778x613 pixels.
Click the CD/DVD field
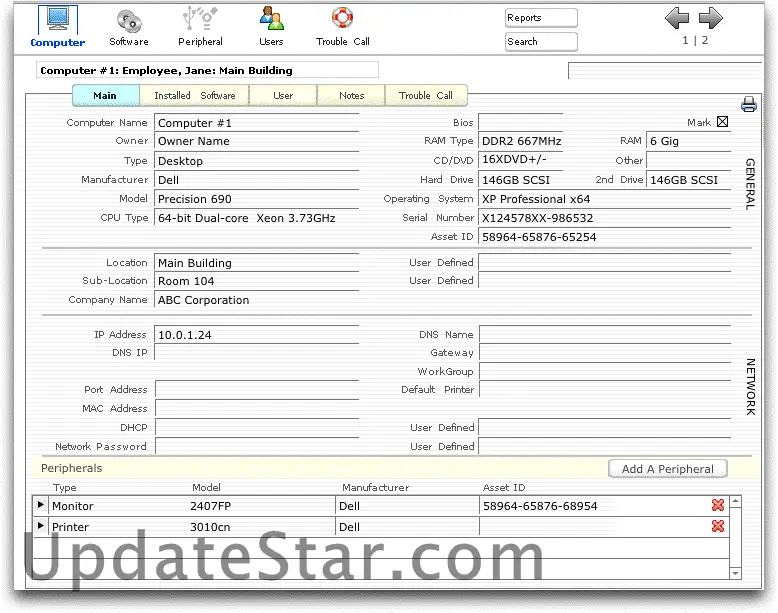(x=520, y=160)
